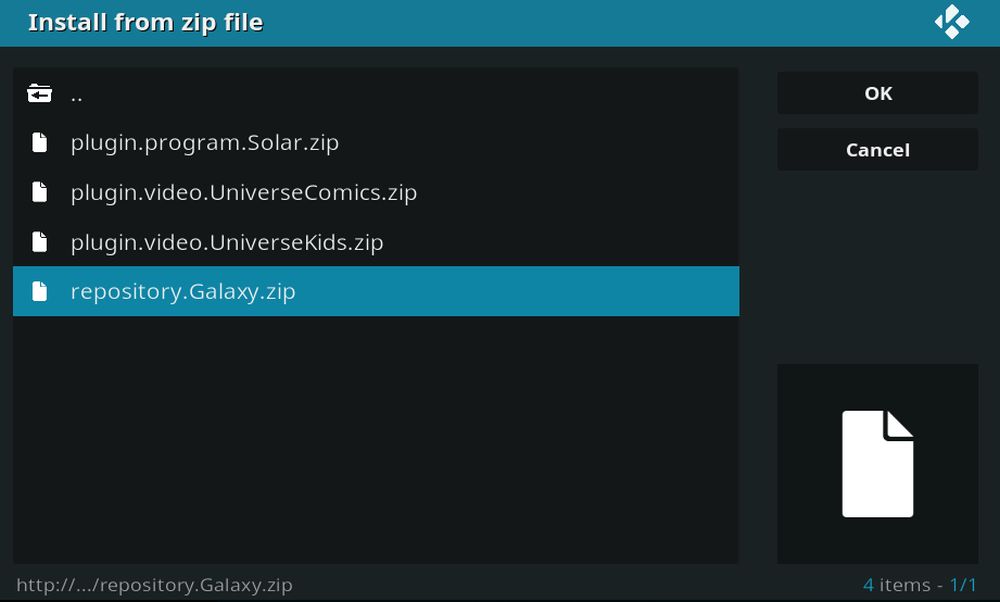
Task: Click the file icon beside plugin.video.UniverseKids.zip
Action: [39, 242]
